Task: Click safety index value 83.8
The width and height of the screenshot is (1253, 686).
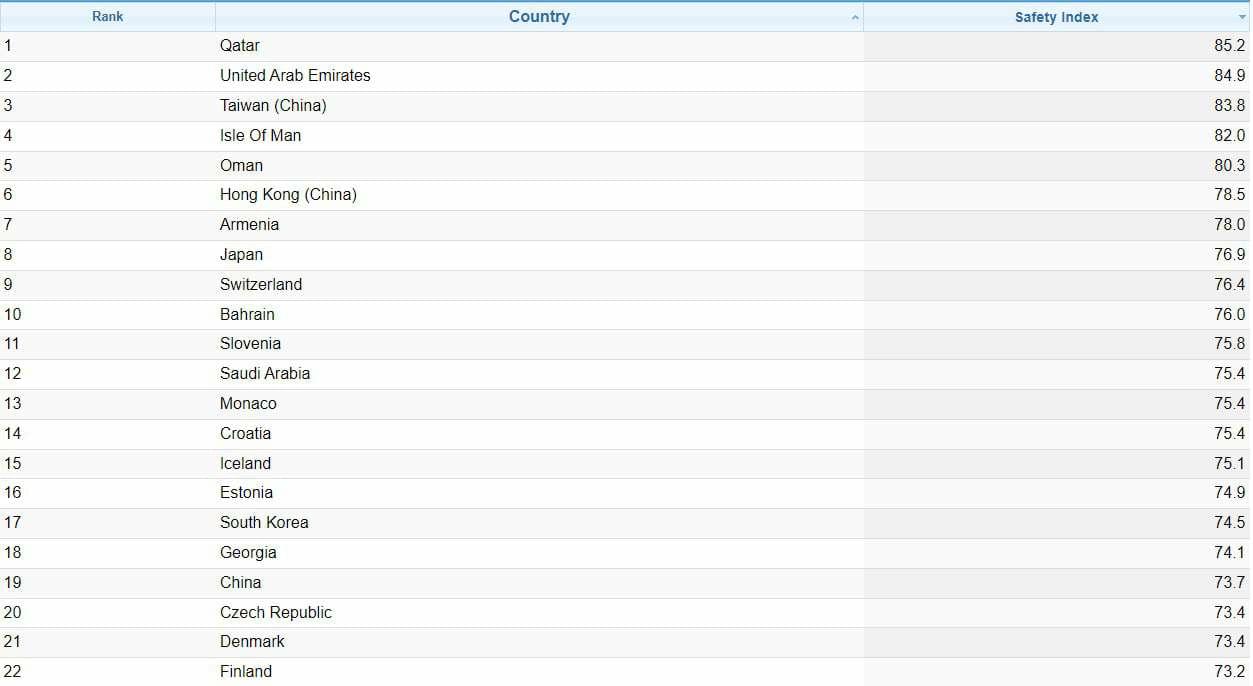Action: click(x=1230, y=106)
